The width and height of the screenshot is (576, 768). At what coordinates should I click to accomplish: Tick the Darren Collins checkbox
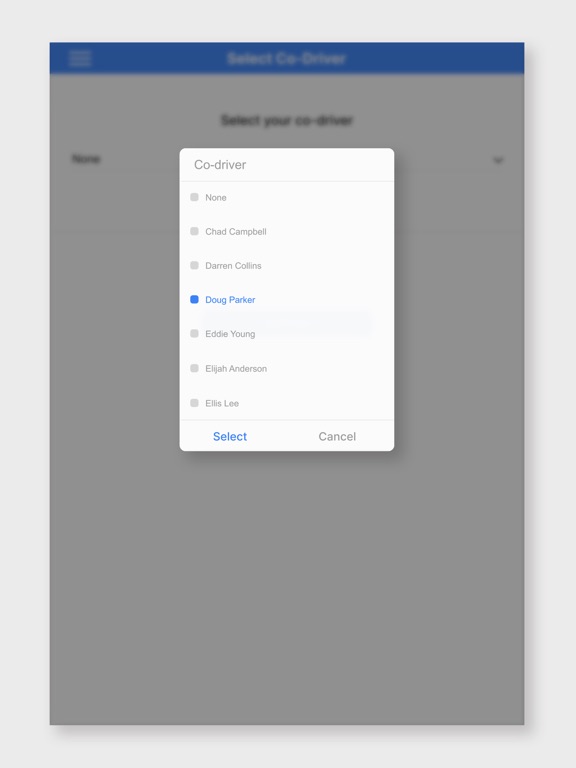tap(194, 265)
